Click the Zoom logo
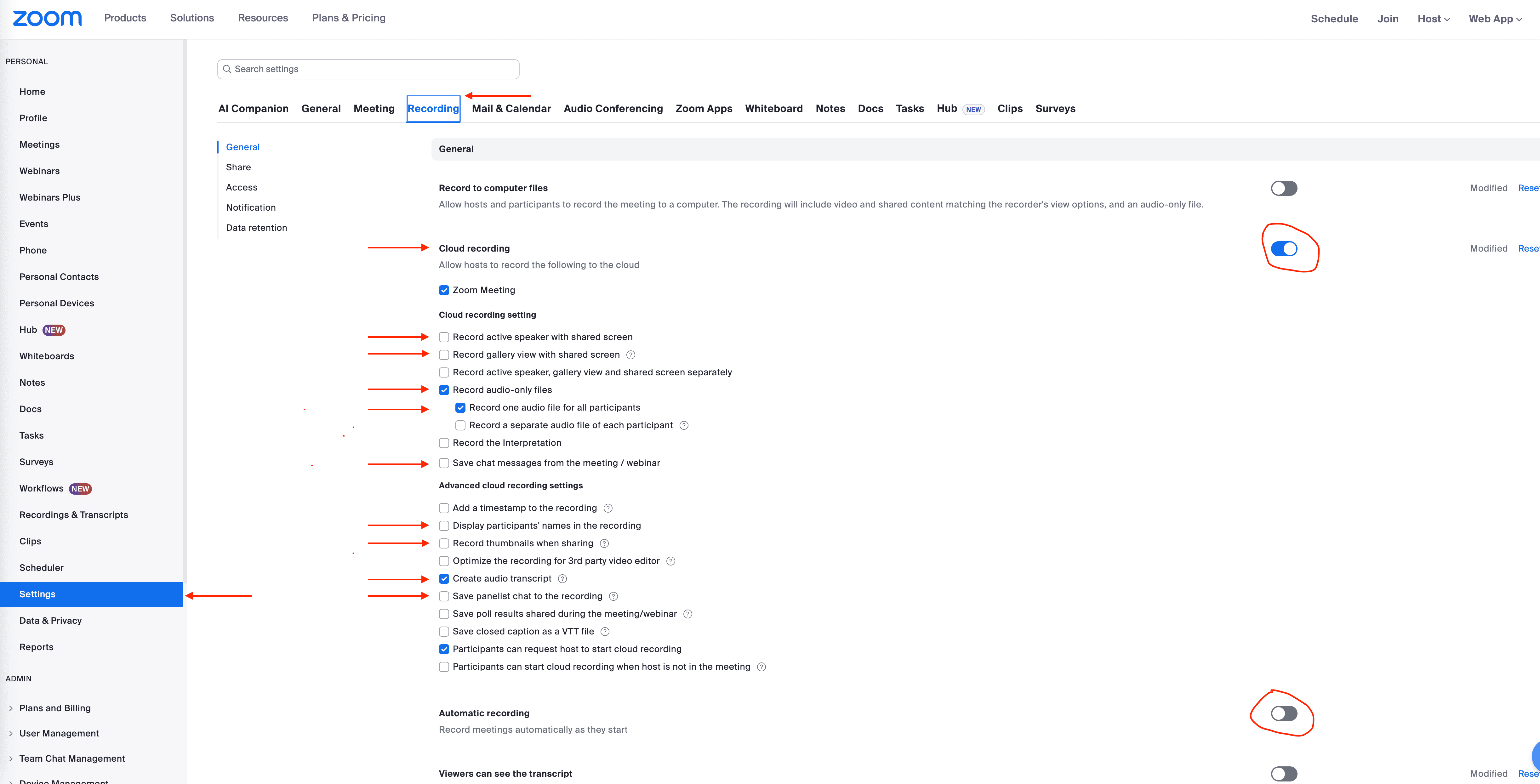Screen dimensions: 1540x784 (47, 19)
